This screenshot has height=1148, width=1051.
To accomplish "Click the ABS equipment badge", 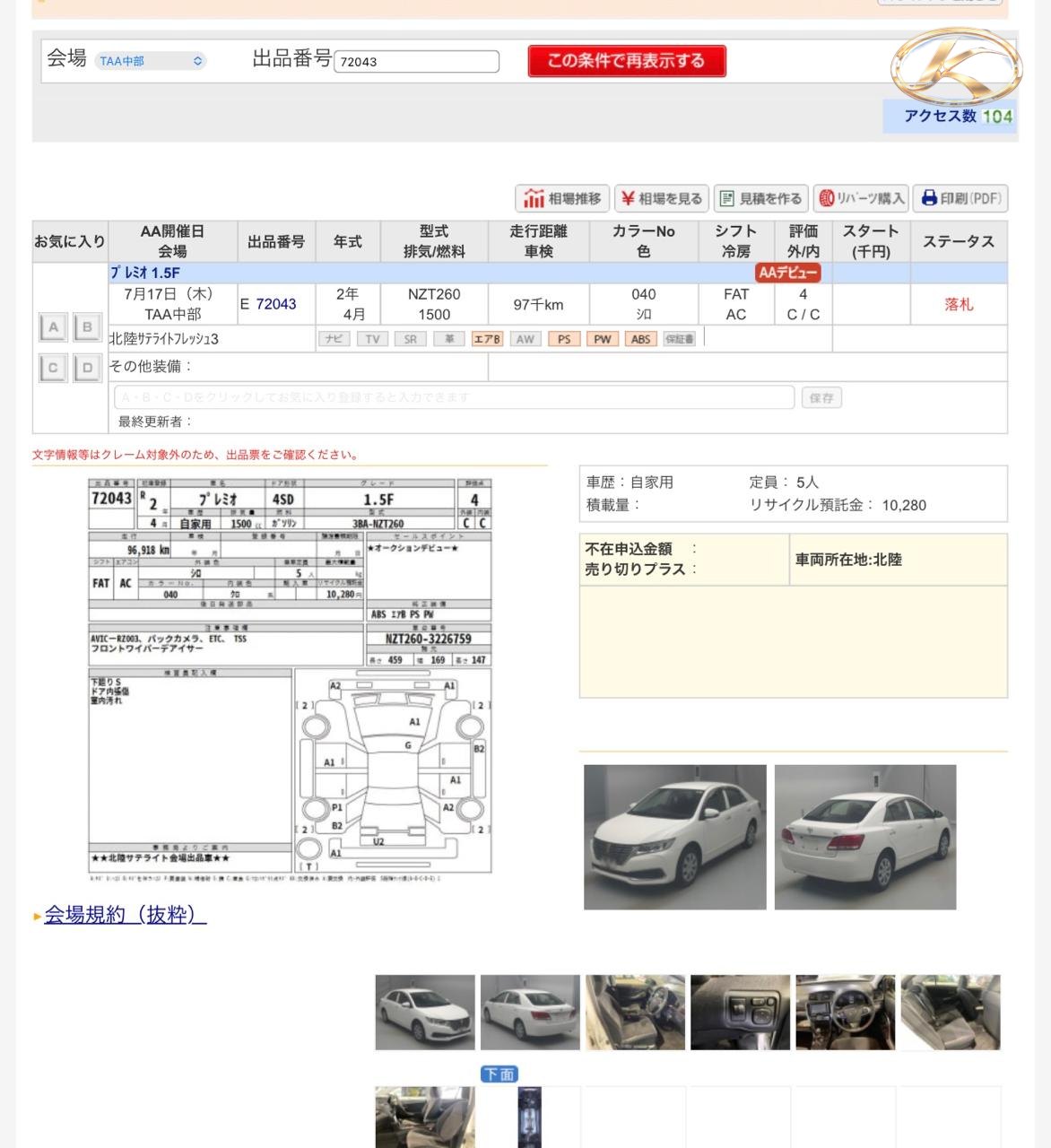I will click(641, 339).
